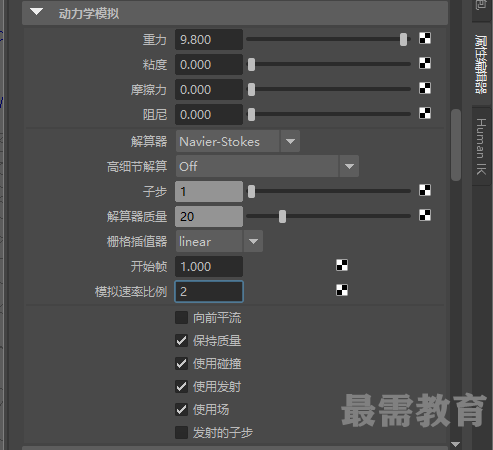
Task: Click the 重力 value field 9.800
Action: point(209,40)
